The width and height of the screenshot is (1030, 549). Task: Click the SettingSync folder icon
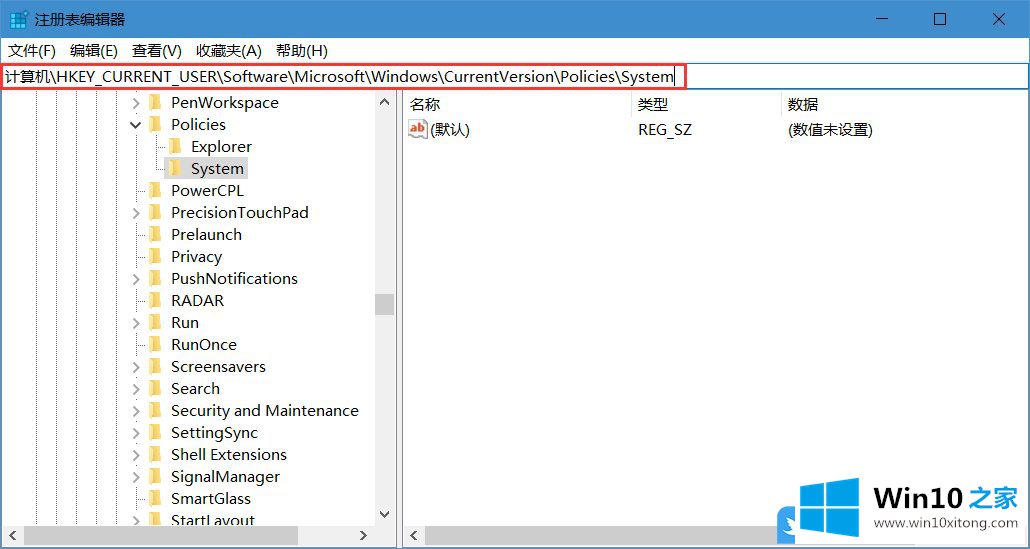(x=155, y=432)
